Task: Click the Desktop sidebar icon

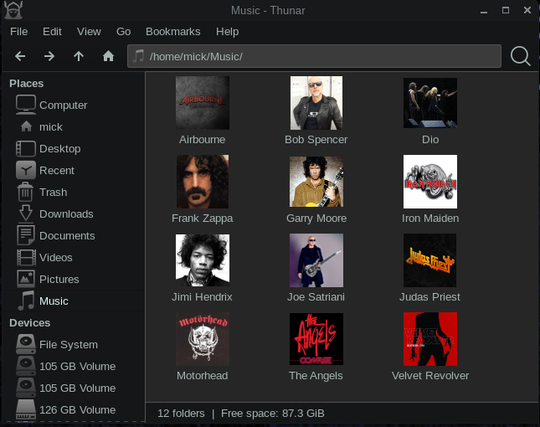Action: click(x=26, y=148)
